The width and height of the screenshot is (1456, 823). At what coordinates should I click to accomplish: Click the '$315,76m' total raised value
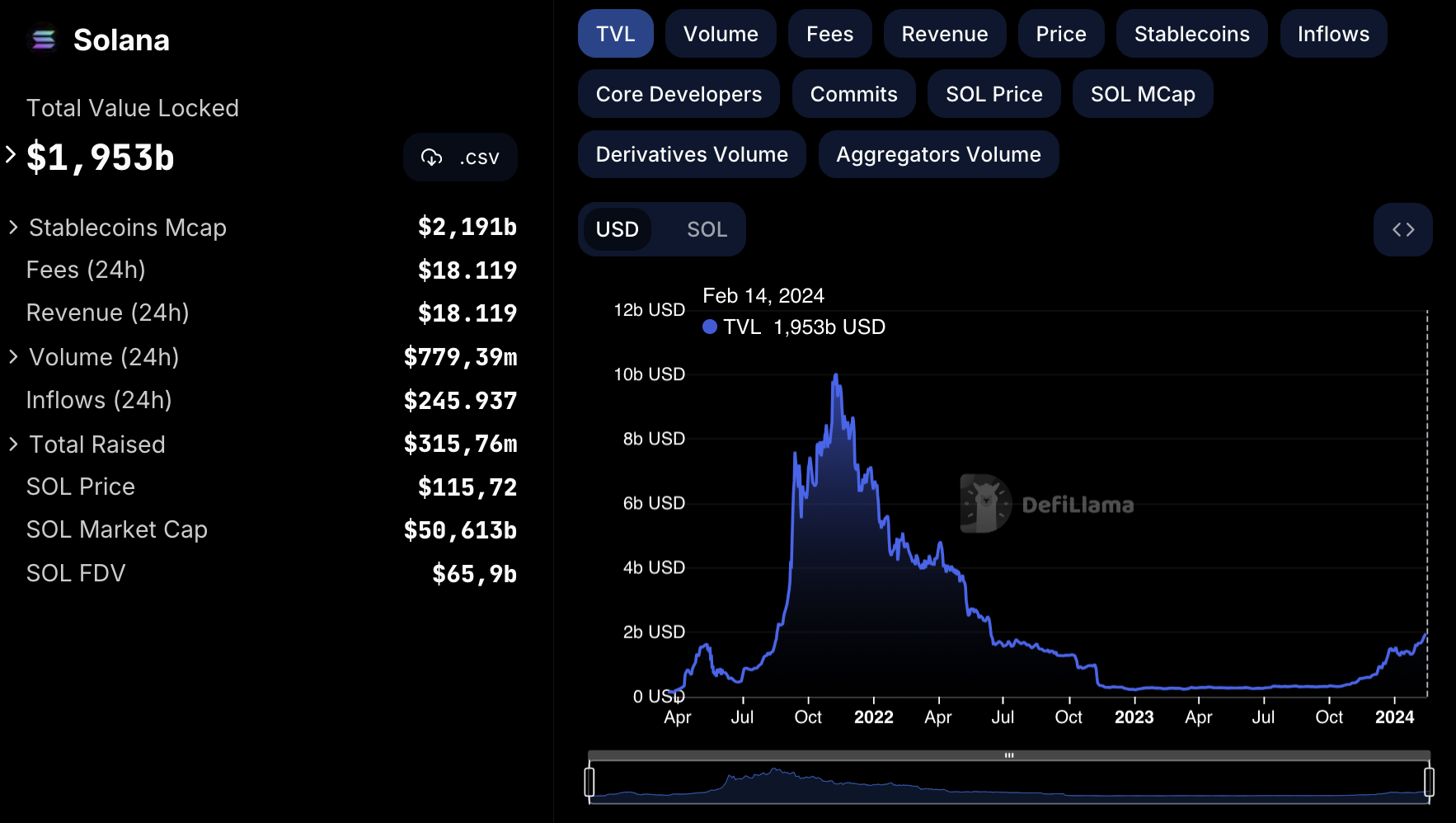click(460, 444)
